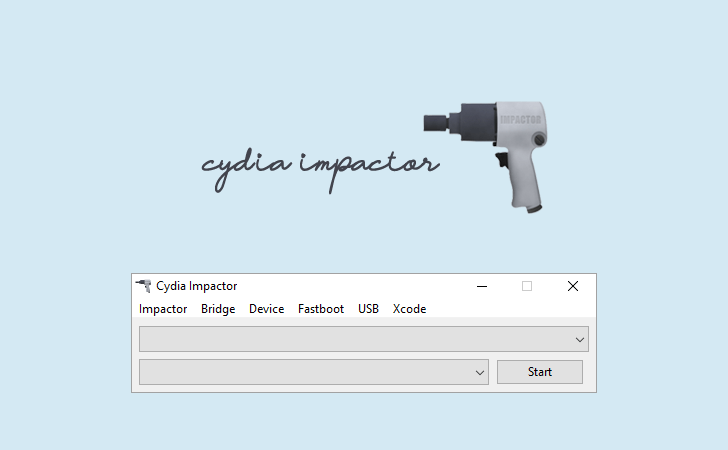
Task: Click the Cydia Impactor title bar drill icon
Action: pos(143,286)
